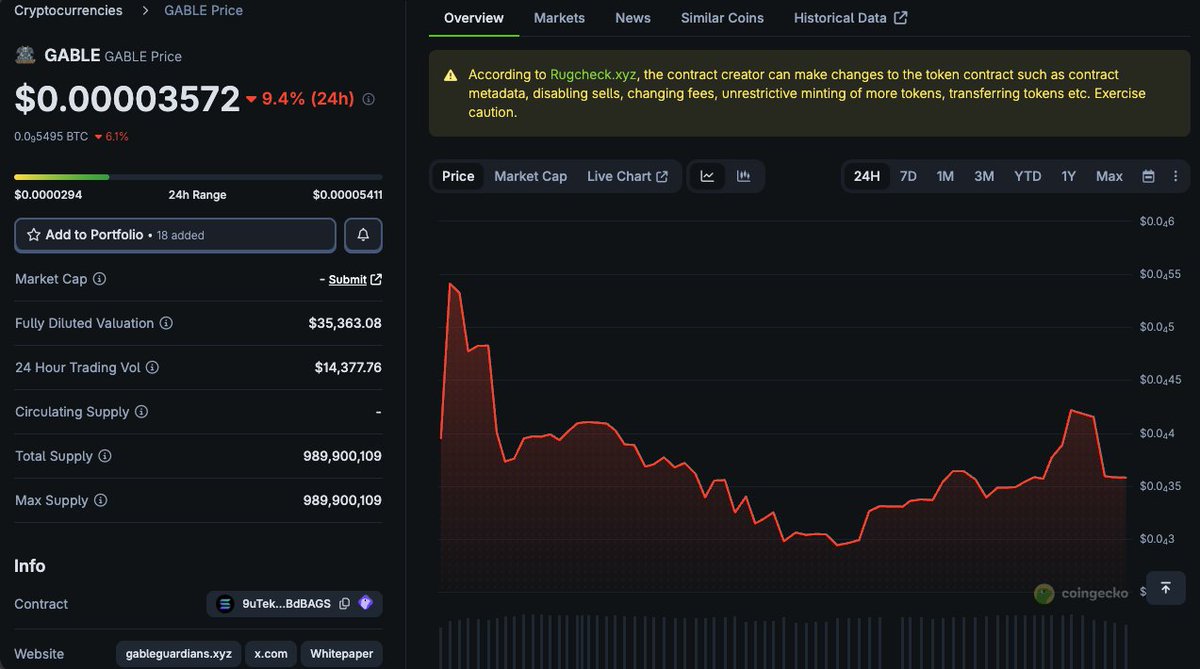Click the $35,363.08 valuation value
The image size is (1200, 669).
345,323
